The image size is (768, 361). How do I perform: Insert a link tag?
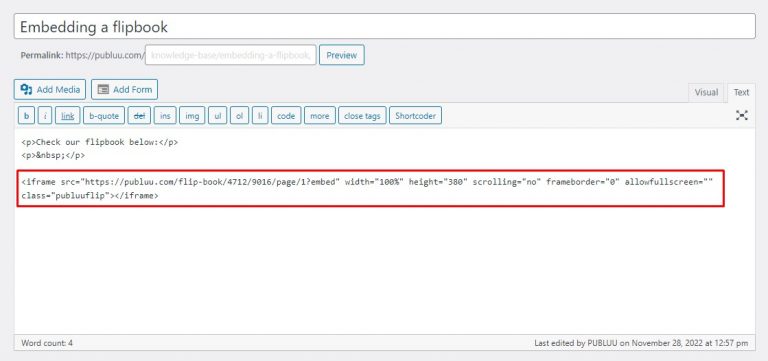click(x=68, y=116)
